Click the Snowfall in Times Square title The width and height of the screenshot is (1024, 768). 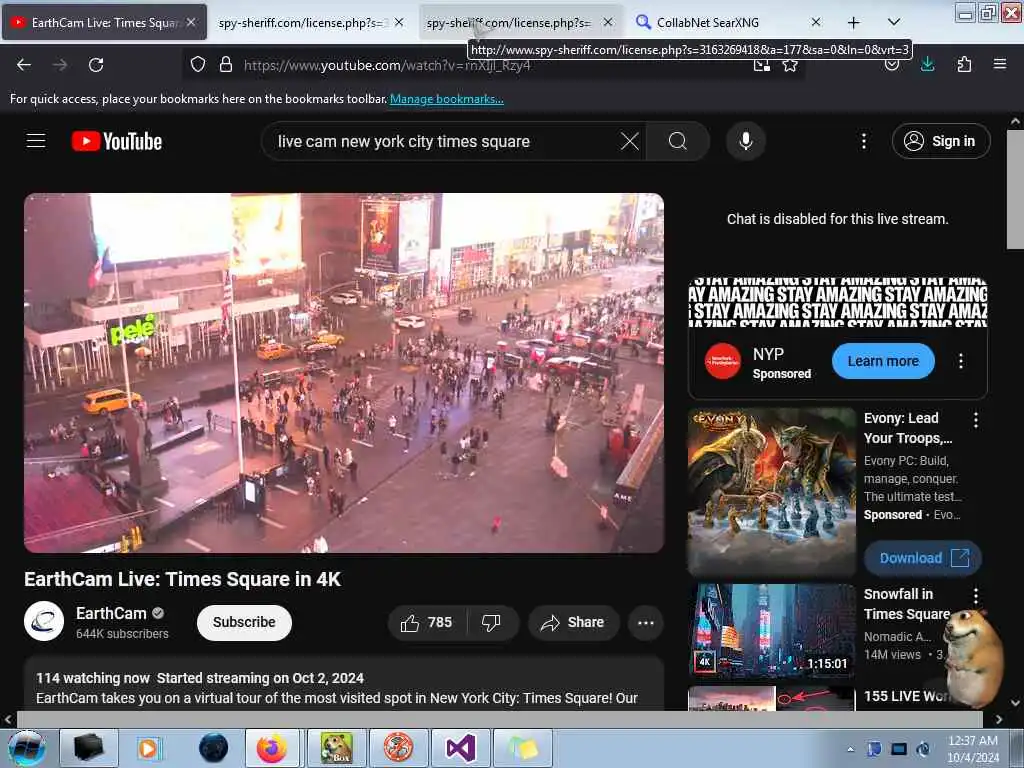(906, 604)
